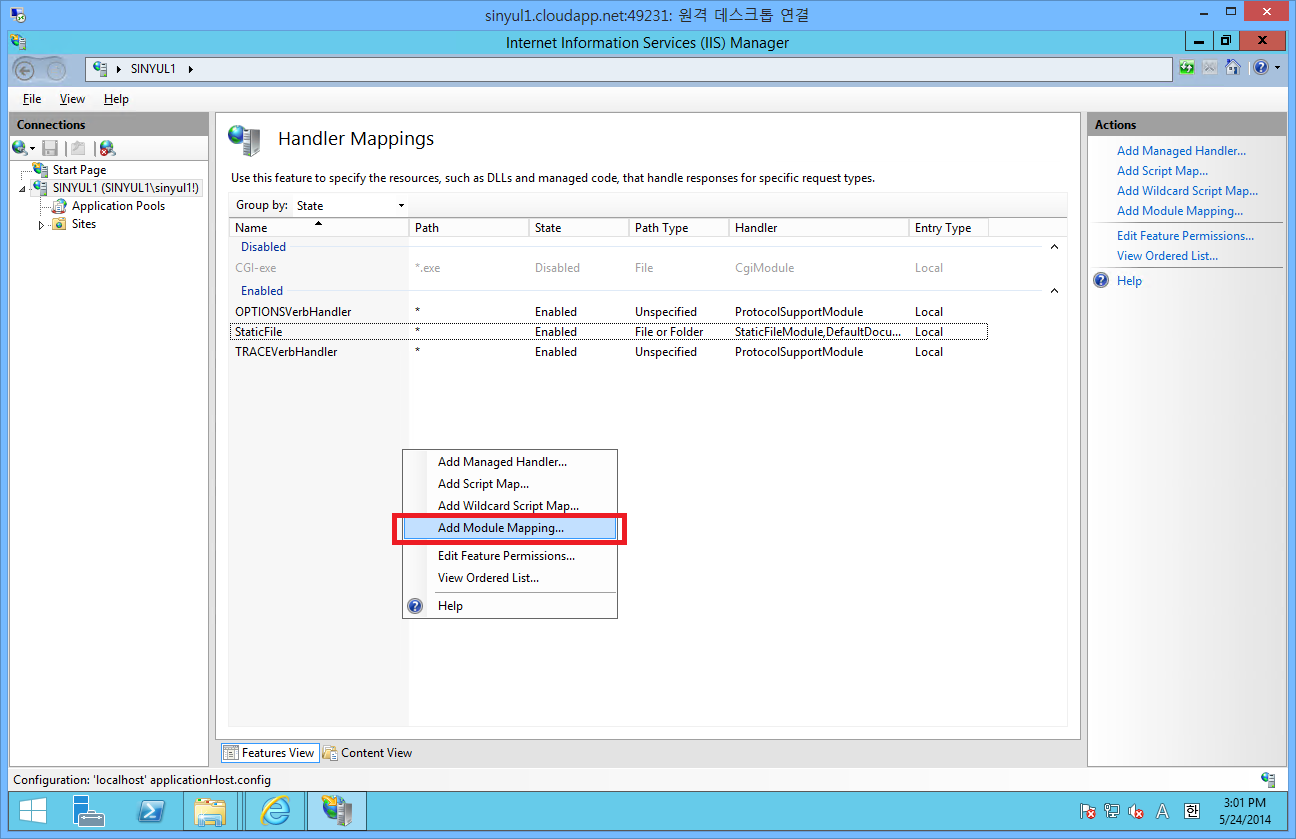
Task: Sort by the Entry Type column header
Action: coord(949,228)
